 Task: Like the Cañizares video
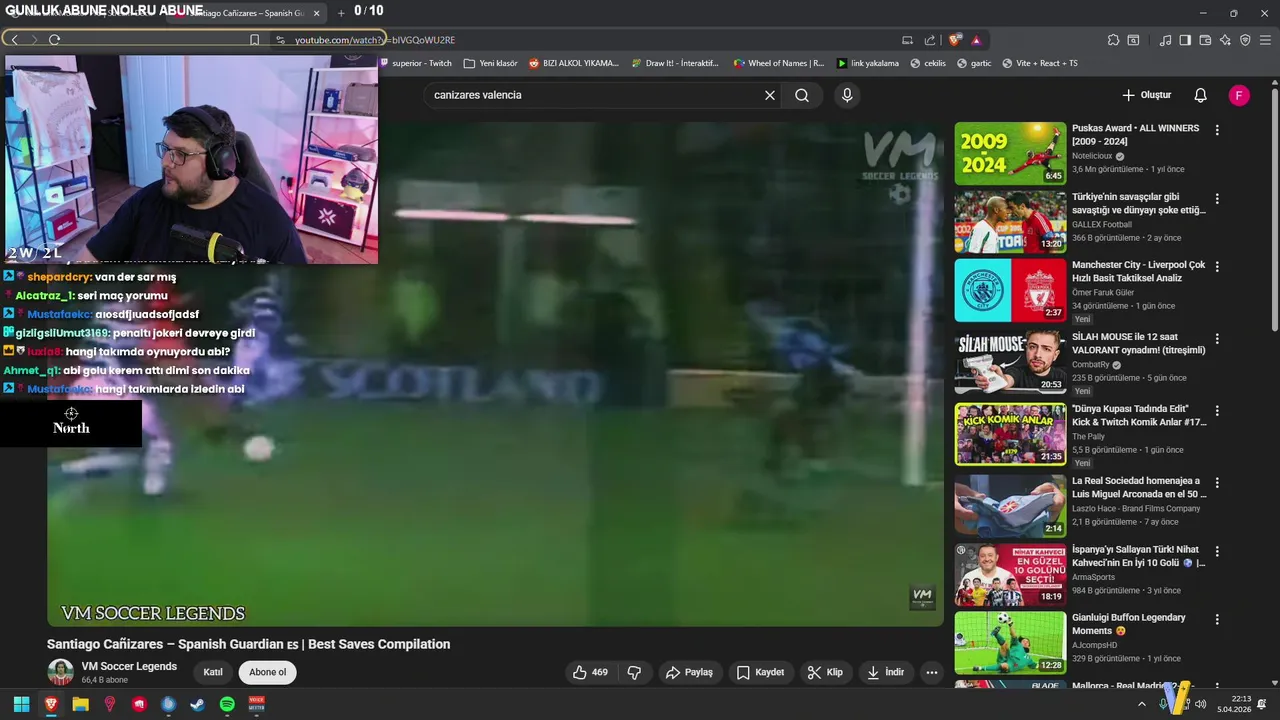pyautogui.click(x=590, y=672)
